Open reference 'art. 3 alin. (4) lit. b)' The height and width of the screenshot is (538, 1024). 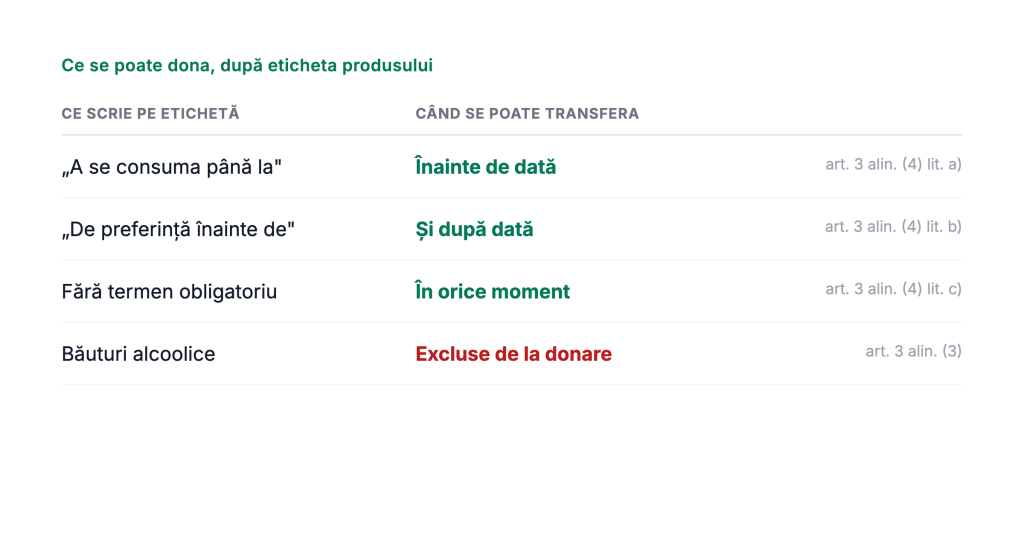pyautogui.click(x=893, y=227)
